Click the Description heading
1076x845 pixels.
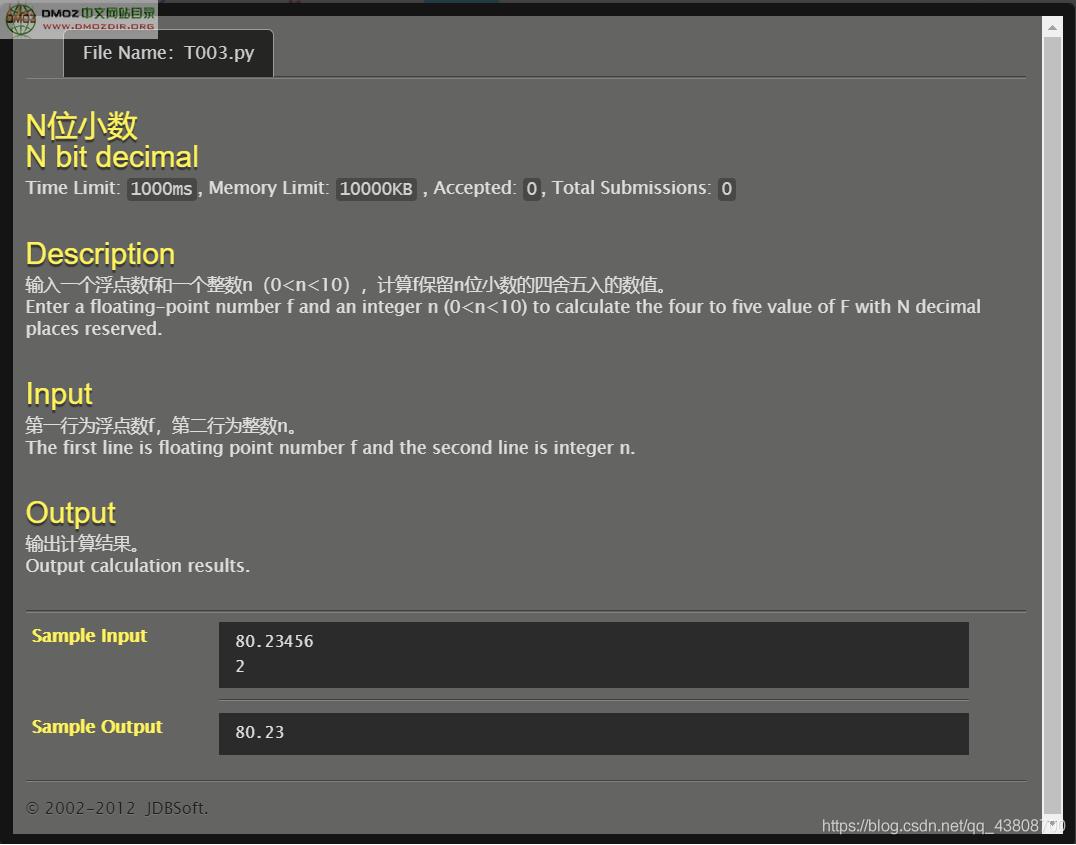100,254
